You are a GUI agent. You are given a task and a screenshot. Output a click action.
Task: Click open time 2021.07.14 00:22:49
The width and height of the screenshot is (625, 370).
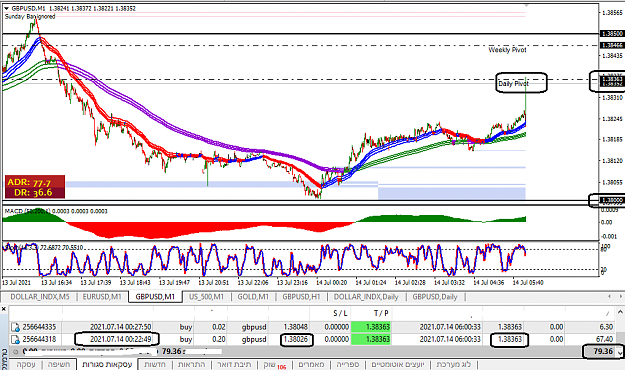(120, 339)
